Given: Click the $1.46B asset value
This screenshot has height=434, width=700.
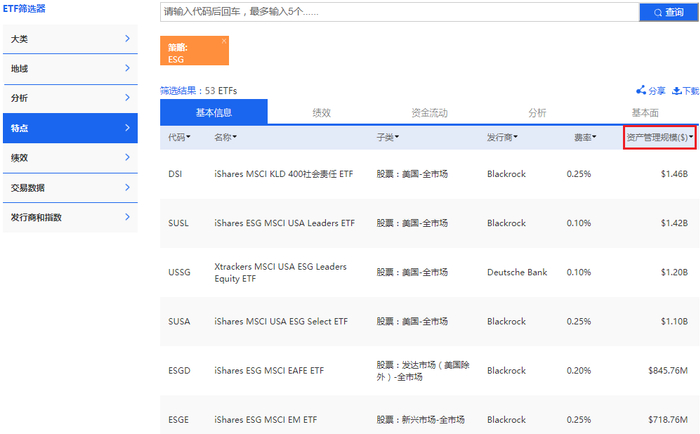Looking at the screenshot, I should click(x=674, y=174).
